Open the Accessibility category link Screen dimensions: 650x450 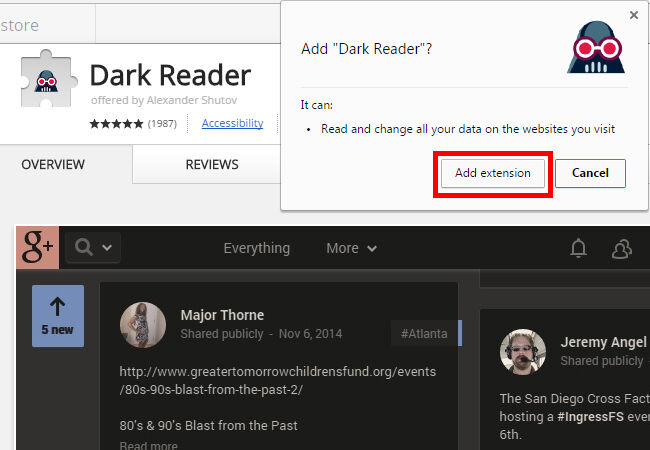click(x=232, y=123)
